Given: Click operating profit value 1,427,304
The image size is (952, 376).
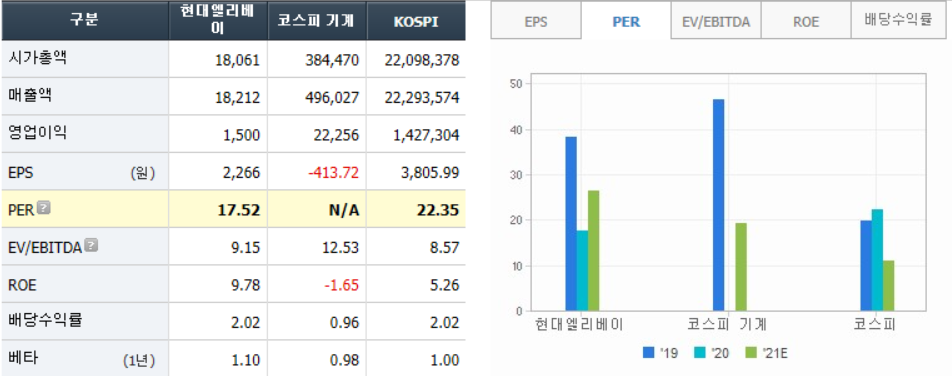Looking at the screenshot, I should click(426, 135).
